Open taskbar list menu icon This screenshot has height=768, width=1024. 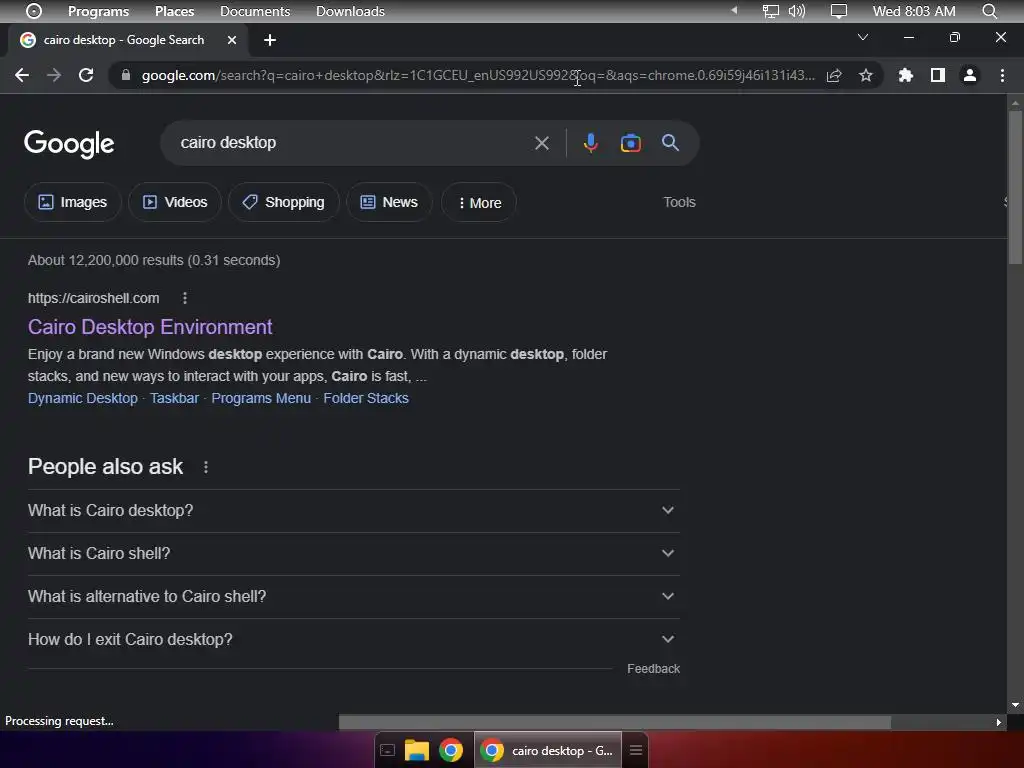coord(635,750)
